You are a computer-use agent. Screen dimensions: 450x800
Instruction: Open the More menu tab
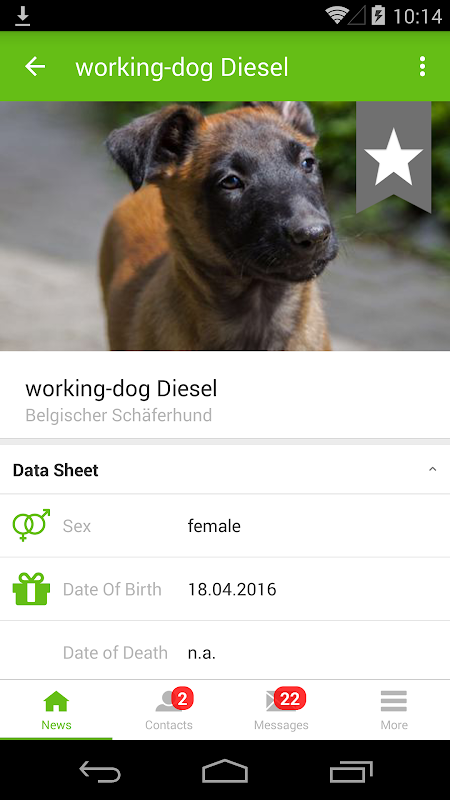tap(394, 710)
